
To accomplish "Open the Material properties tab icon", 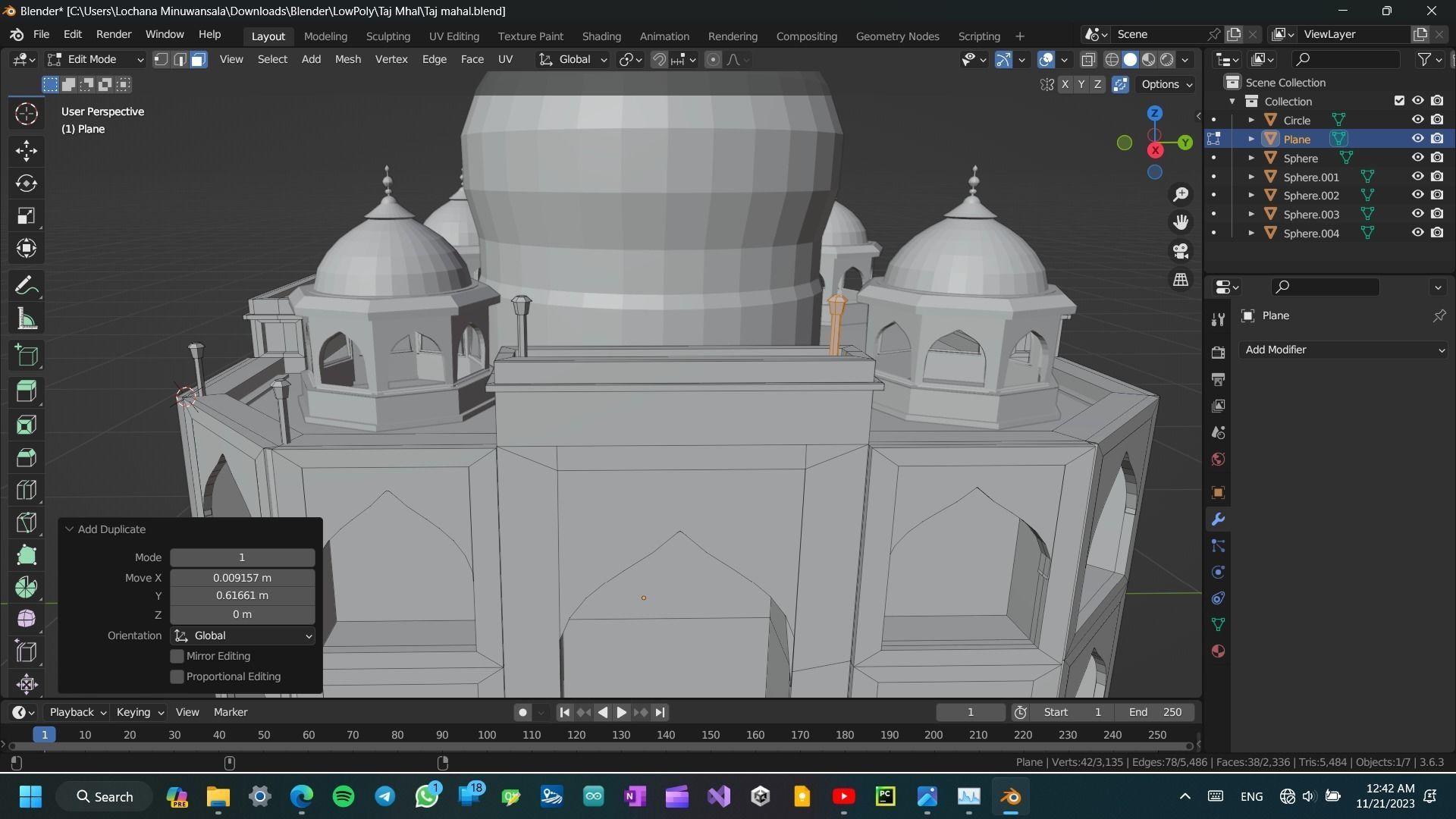I will (1218, 651).
